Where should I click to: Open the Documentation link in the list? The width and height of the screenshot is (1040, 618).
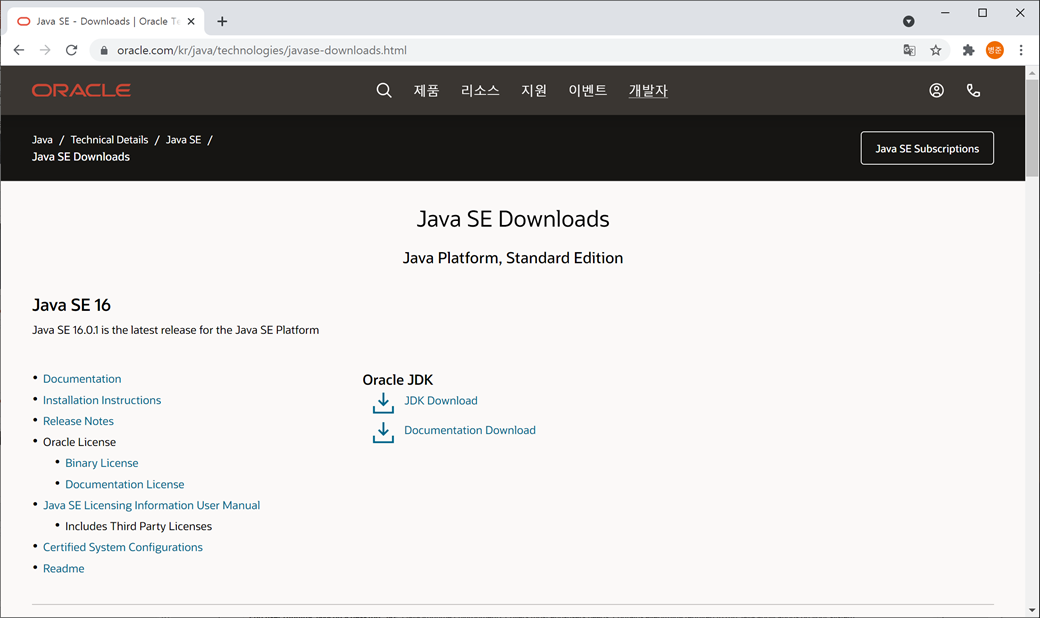point(82,379)
